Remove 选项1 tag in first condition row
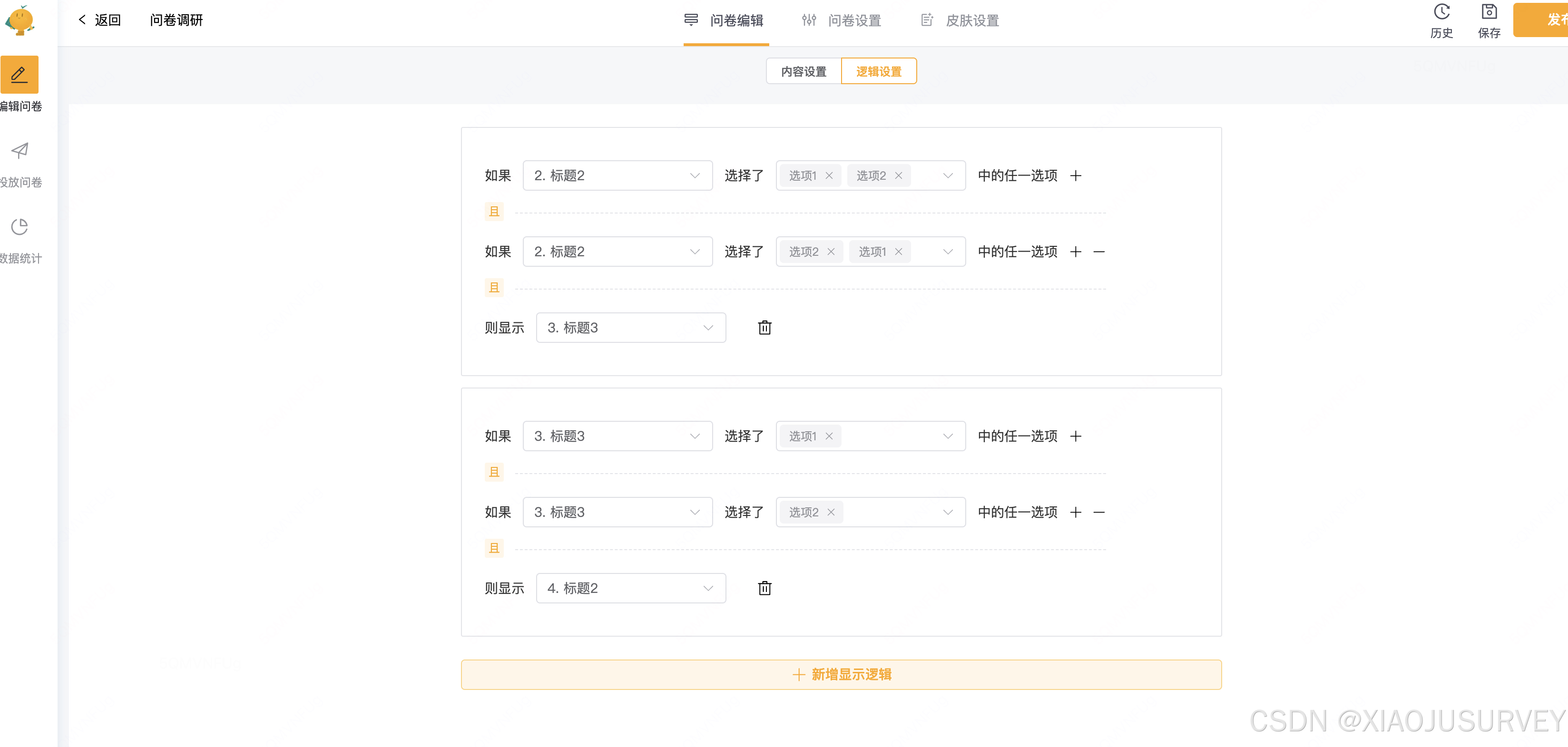 point(828,176)
